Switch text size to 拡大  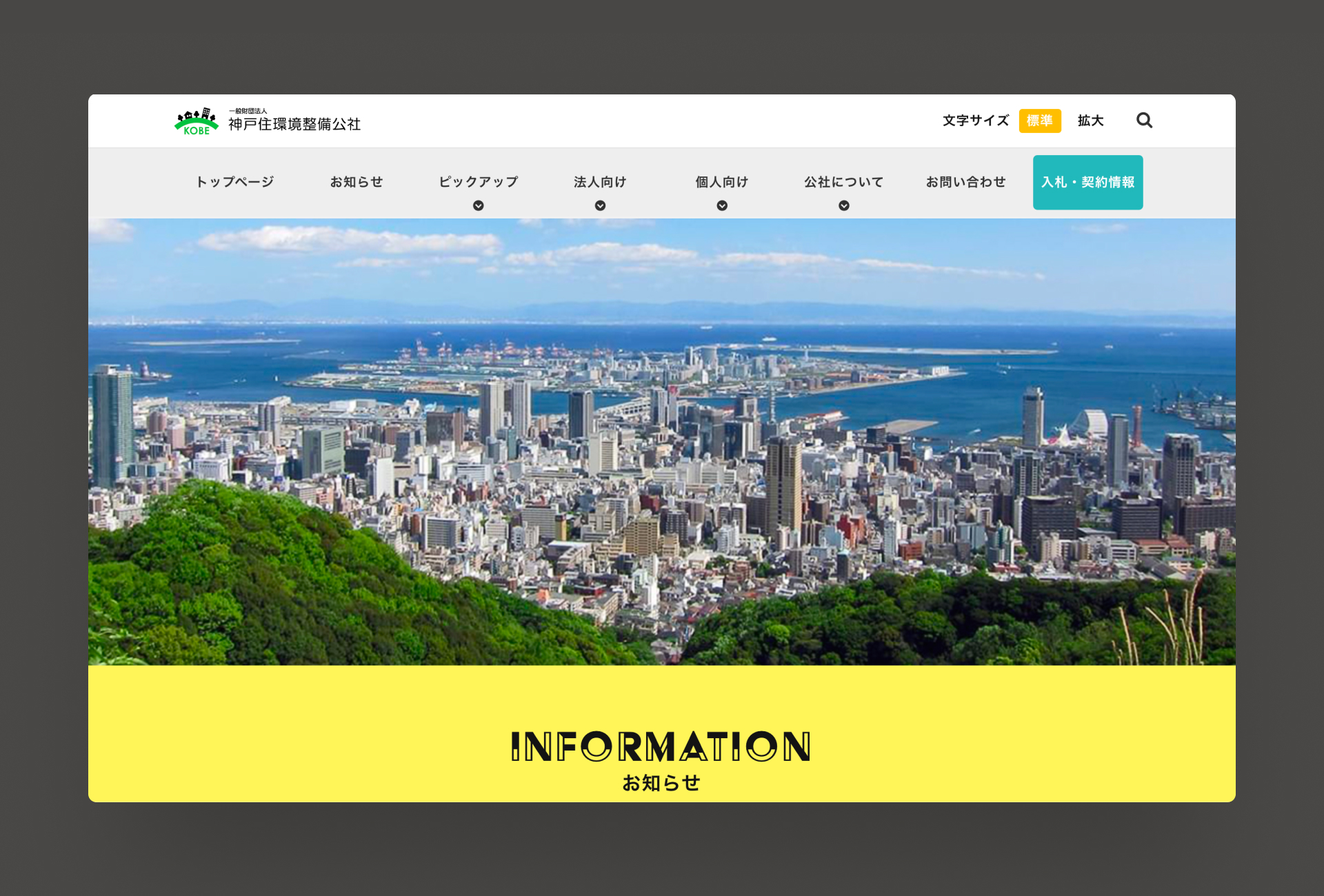(x=1090, y=121)
